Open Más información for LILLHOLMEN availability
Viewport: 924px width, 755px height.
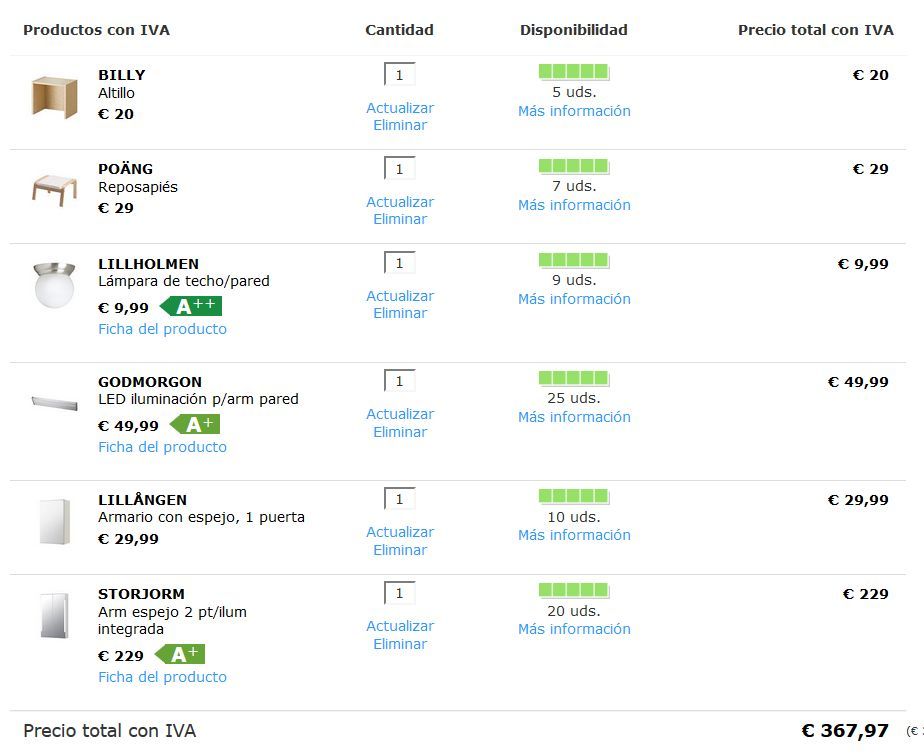(x=574, y=299)
